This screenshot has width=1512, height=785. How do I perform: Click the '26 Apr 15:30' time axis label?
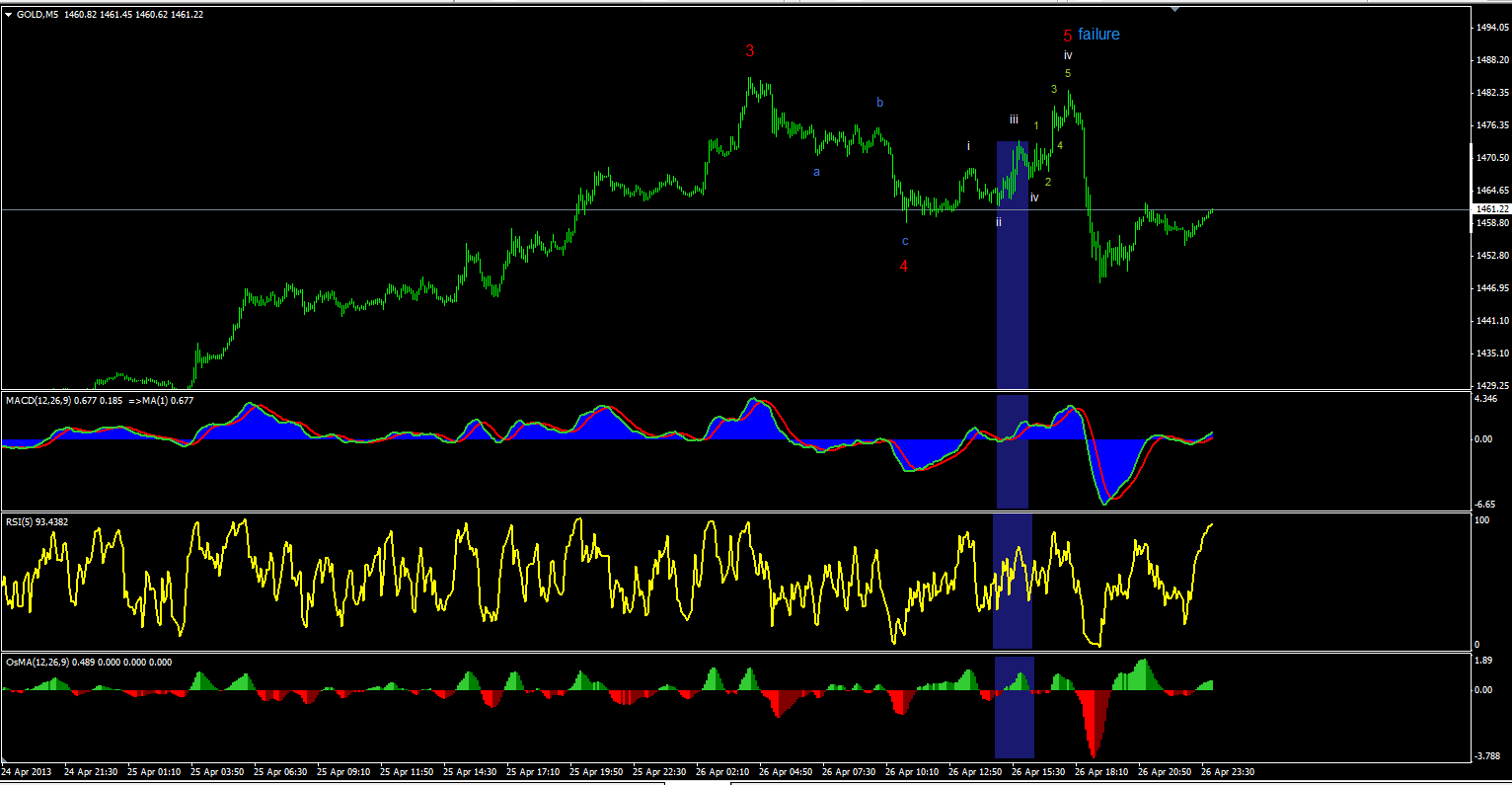[x=1039, y=771]
